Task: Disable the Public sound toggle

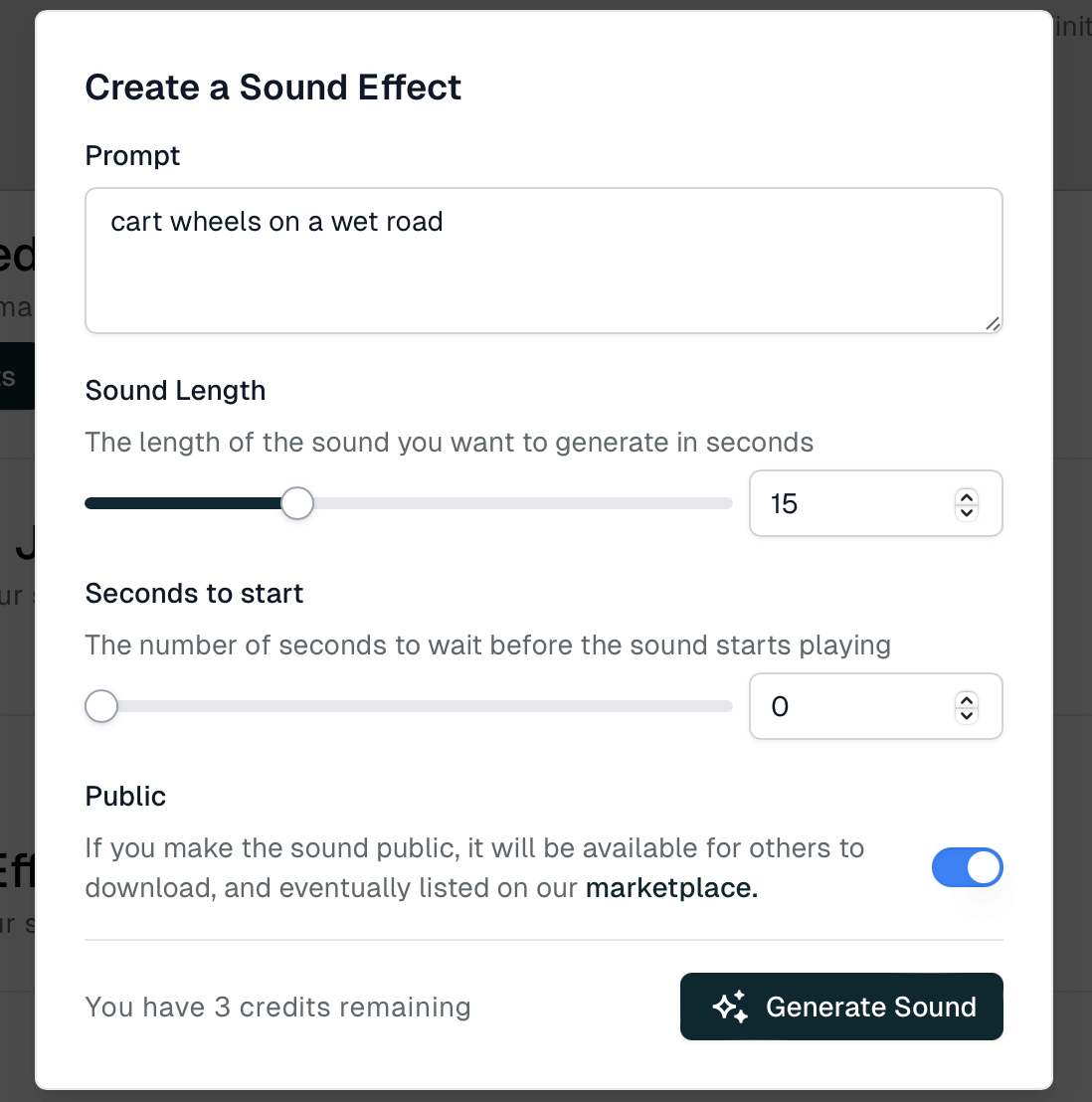Action: tap(967, 867)
